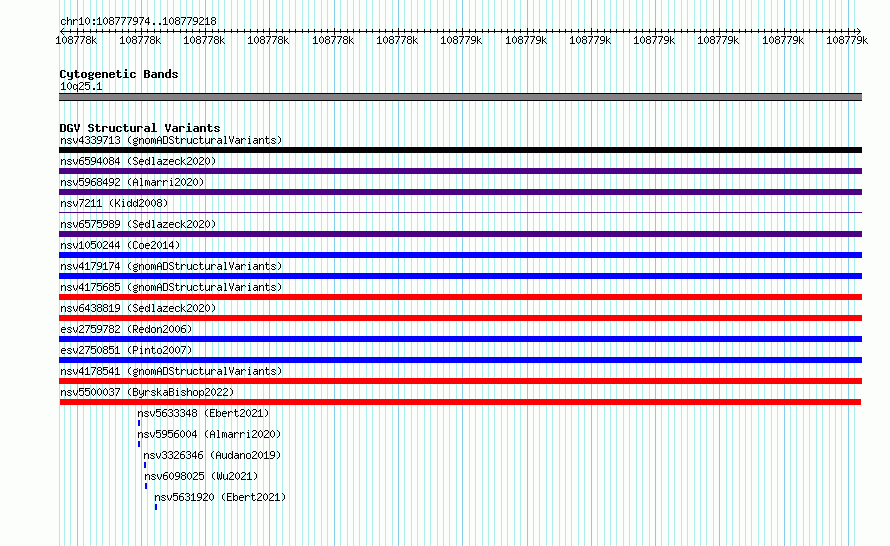Viewport: 890px width, 546px height.
Task: Open esv2759782 (Redon2006) label
Action: (126, 329)
